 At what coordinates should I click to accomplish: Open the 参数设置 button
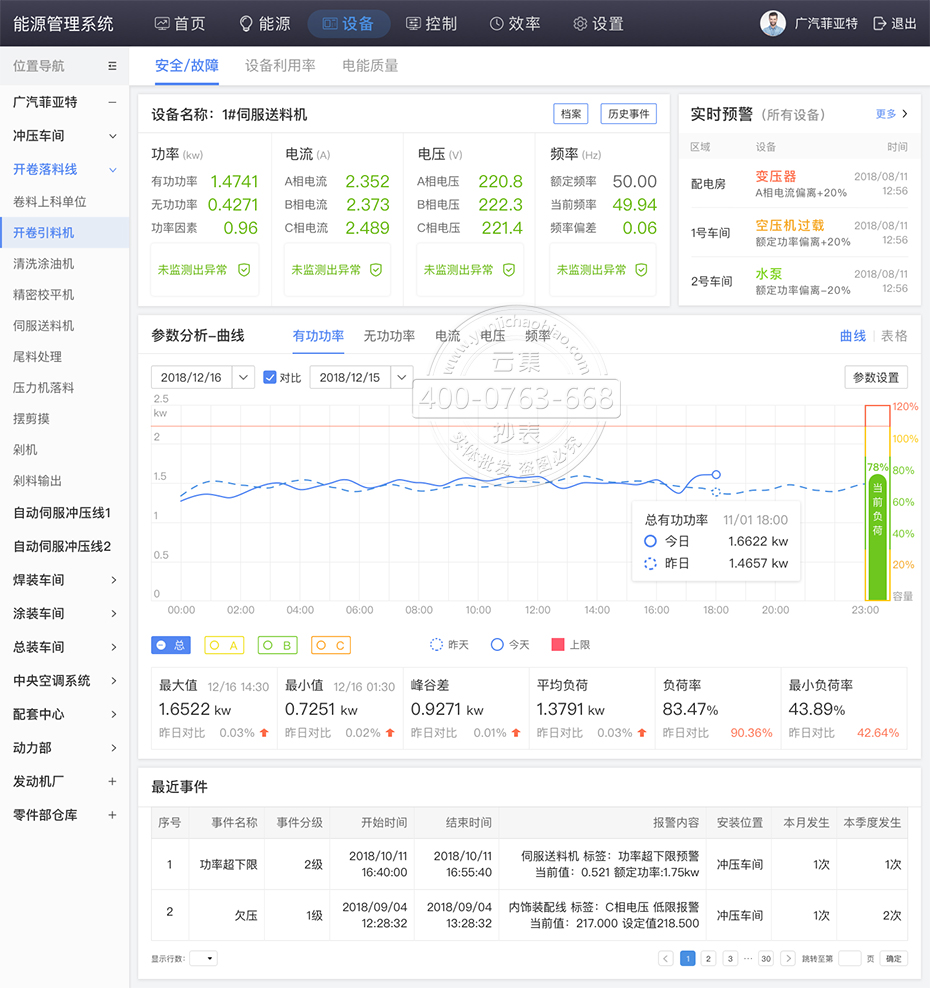[x=876, y=378]
